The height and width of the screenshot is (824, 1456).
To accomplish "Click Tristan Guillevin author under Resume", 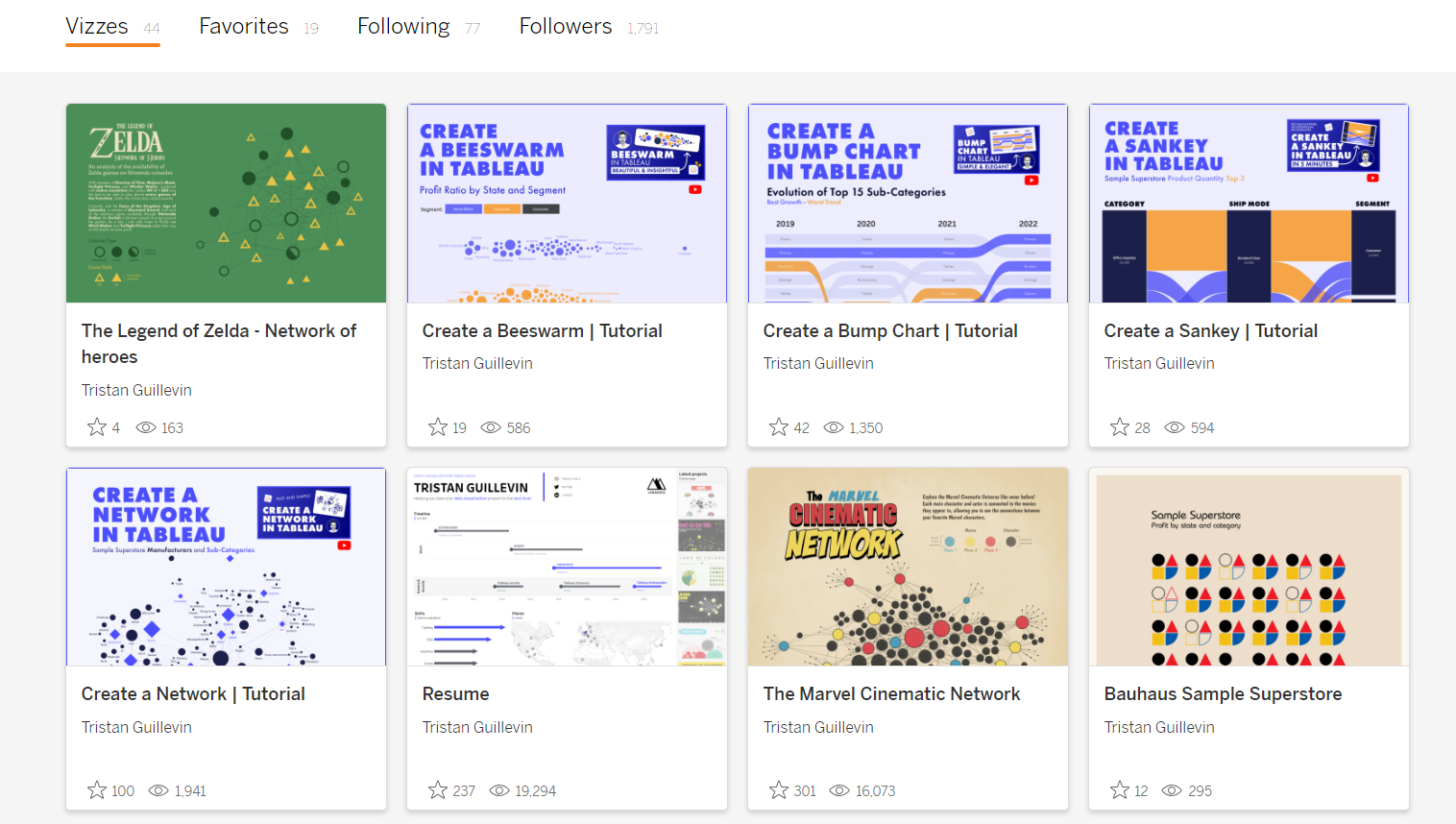I will [x=477, y=728].
